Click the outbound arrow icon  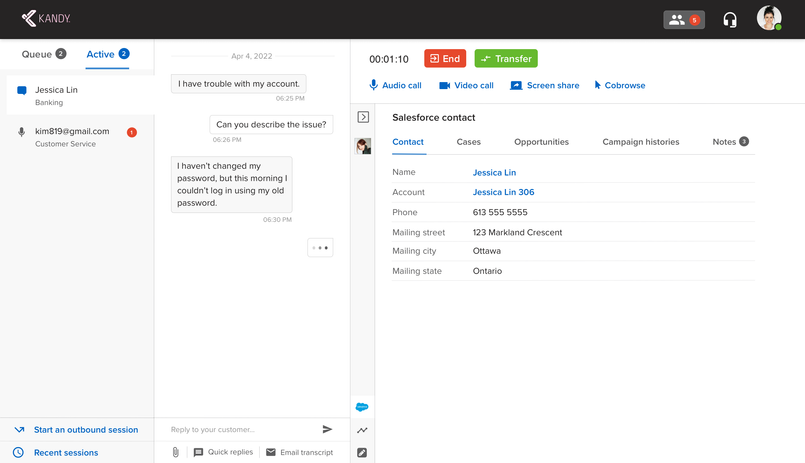(19, 430)
